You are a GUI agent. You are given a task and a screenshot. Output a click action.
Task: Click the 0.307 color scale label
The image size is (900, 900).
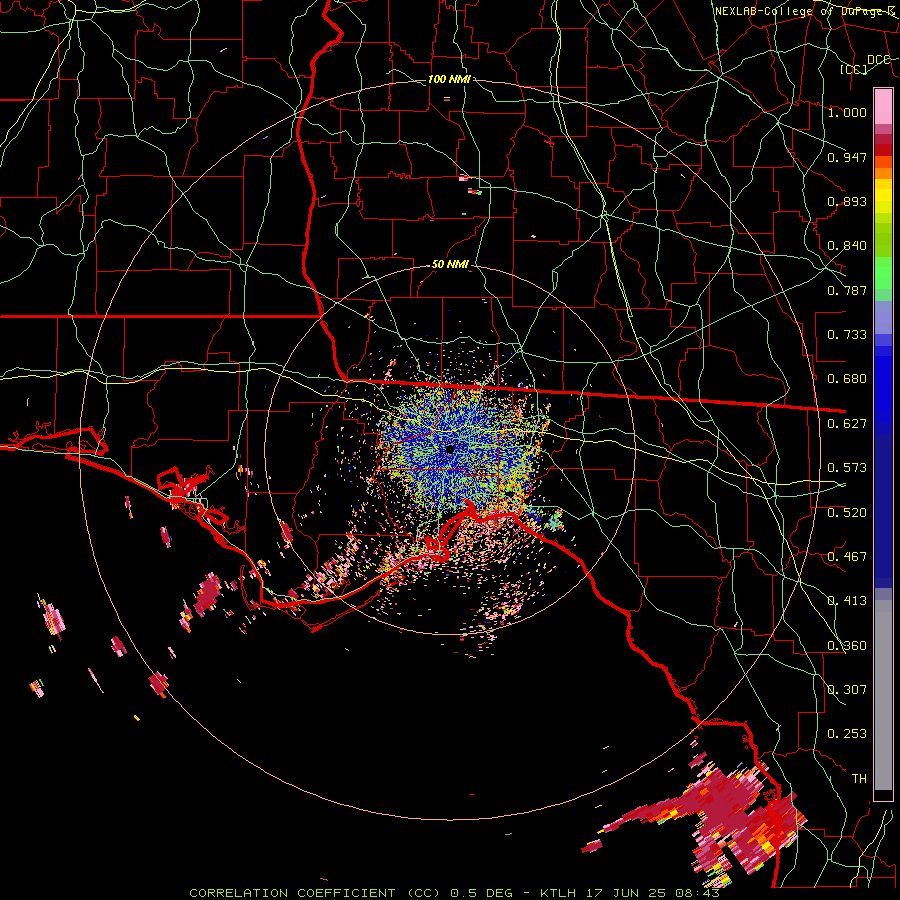pyautogui.click(x=847, y=690)
